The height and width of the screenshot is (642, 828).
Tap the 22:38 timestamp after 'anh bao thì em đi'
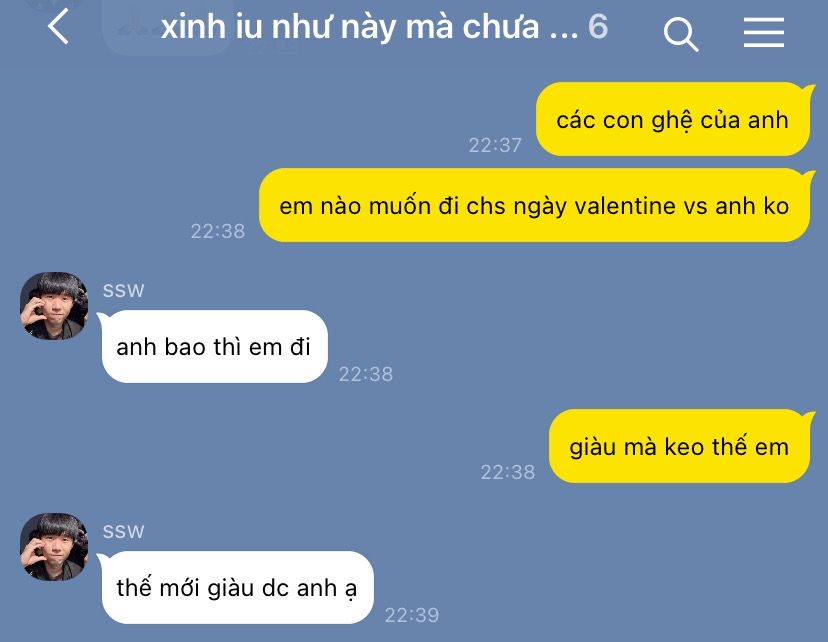pos(365,374)
